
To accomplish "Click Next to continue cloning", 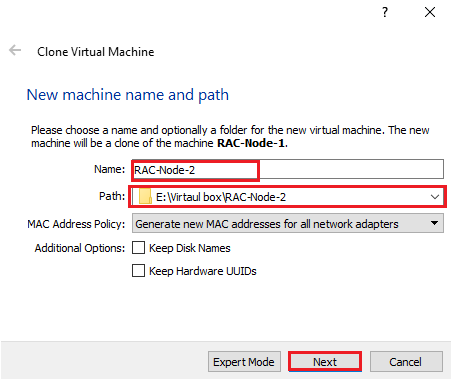I will pyautogui.click(x=325, y=362).
